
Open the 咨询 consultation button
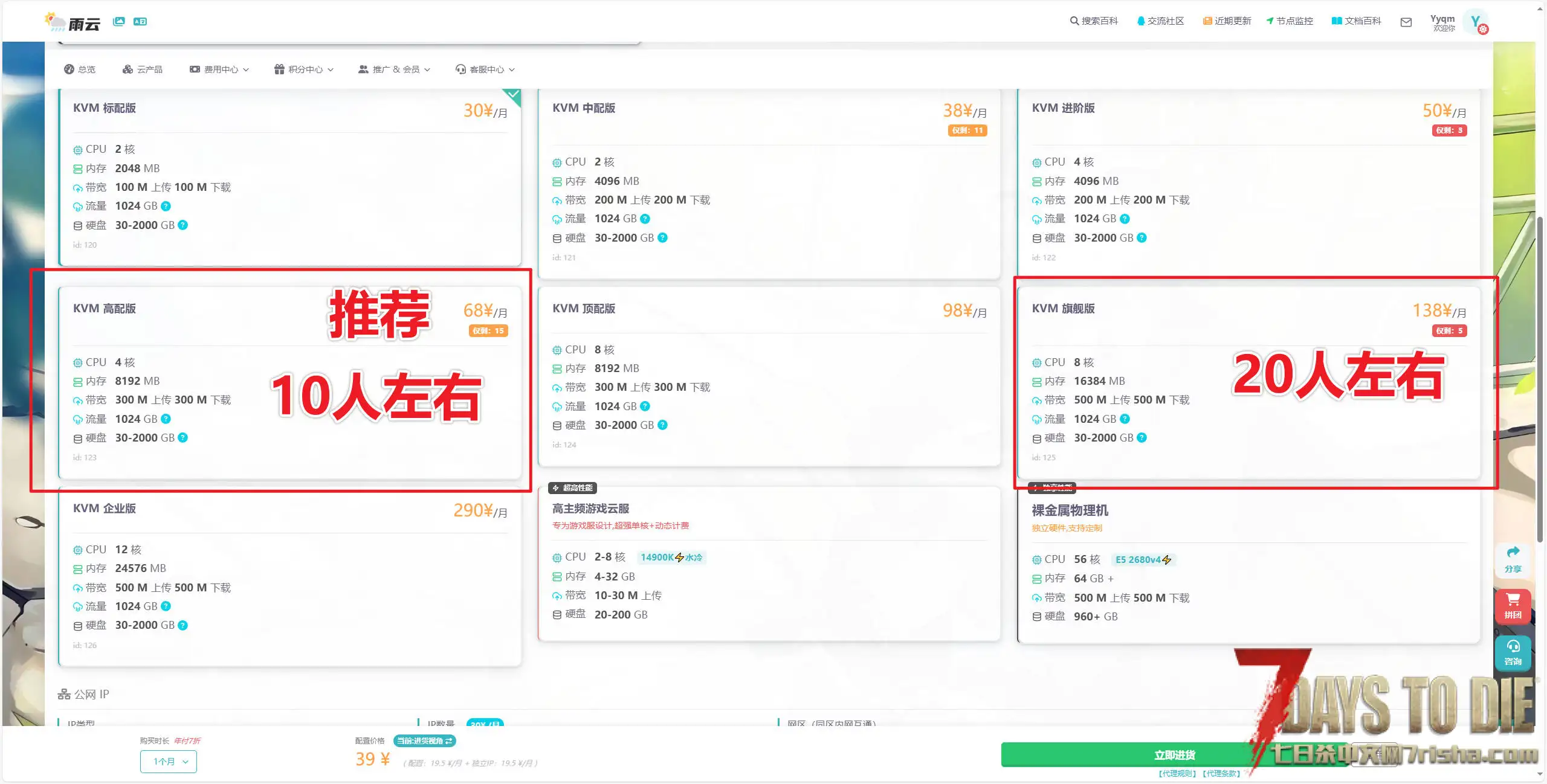(x=1513, y=653)
